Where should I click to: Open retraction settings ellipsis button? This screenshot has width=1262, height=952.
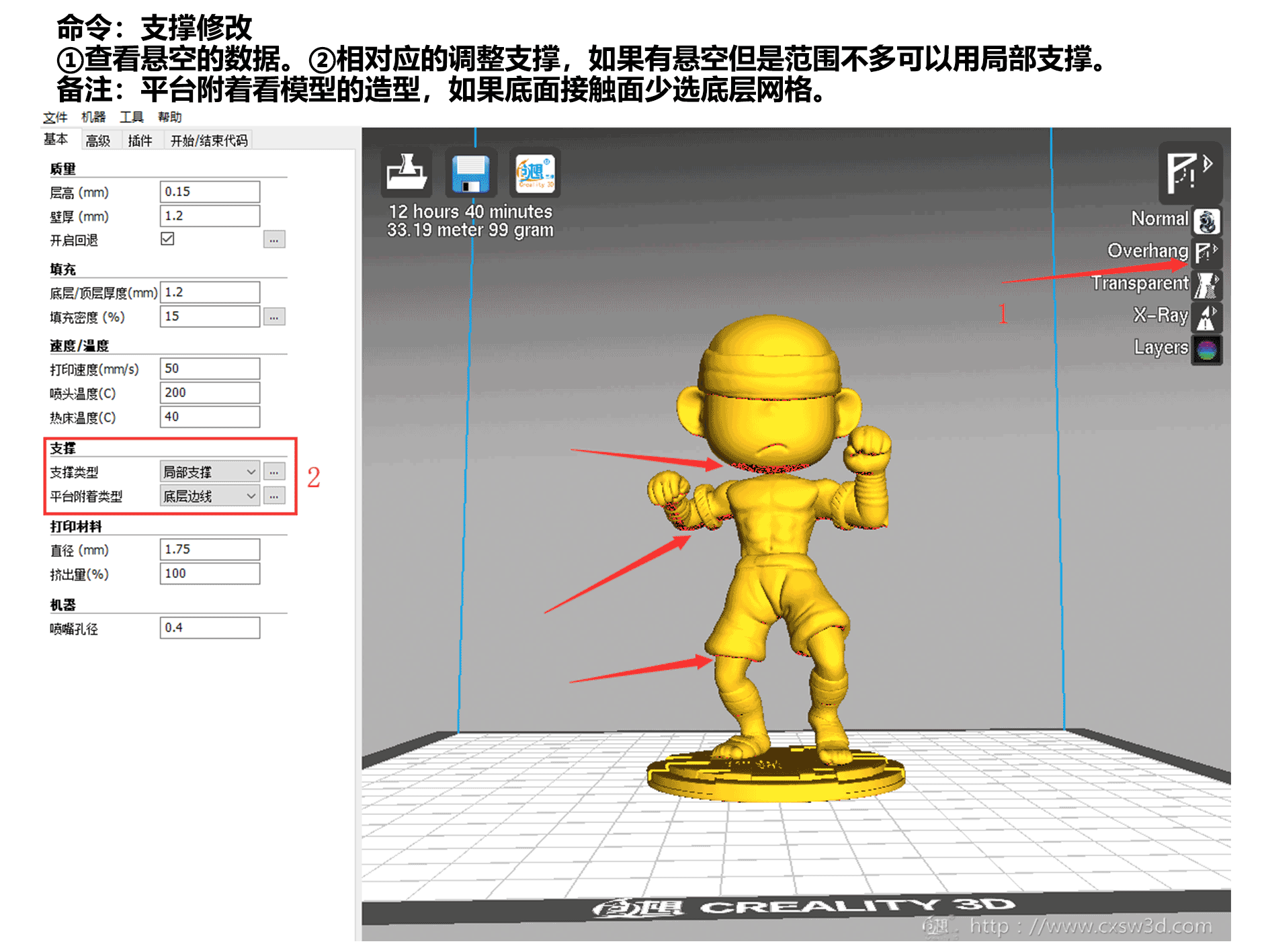coord(274,239)
